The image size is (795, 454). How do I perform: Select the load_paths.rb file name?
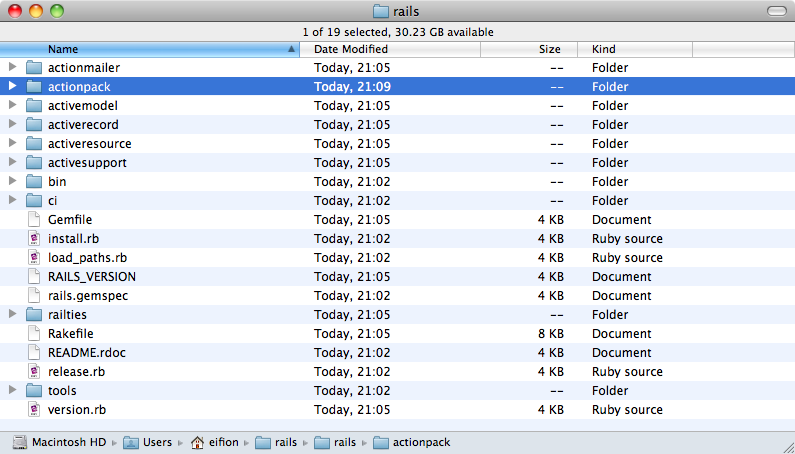[x=87, y=258]
